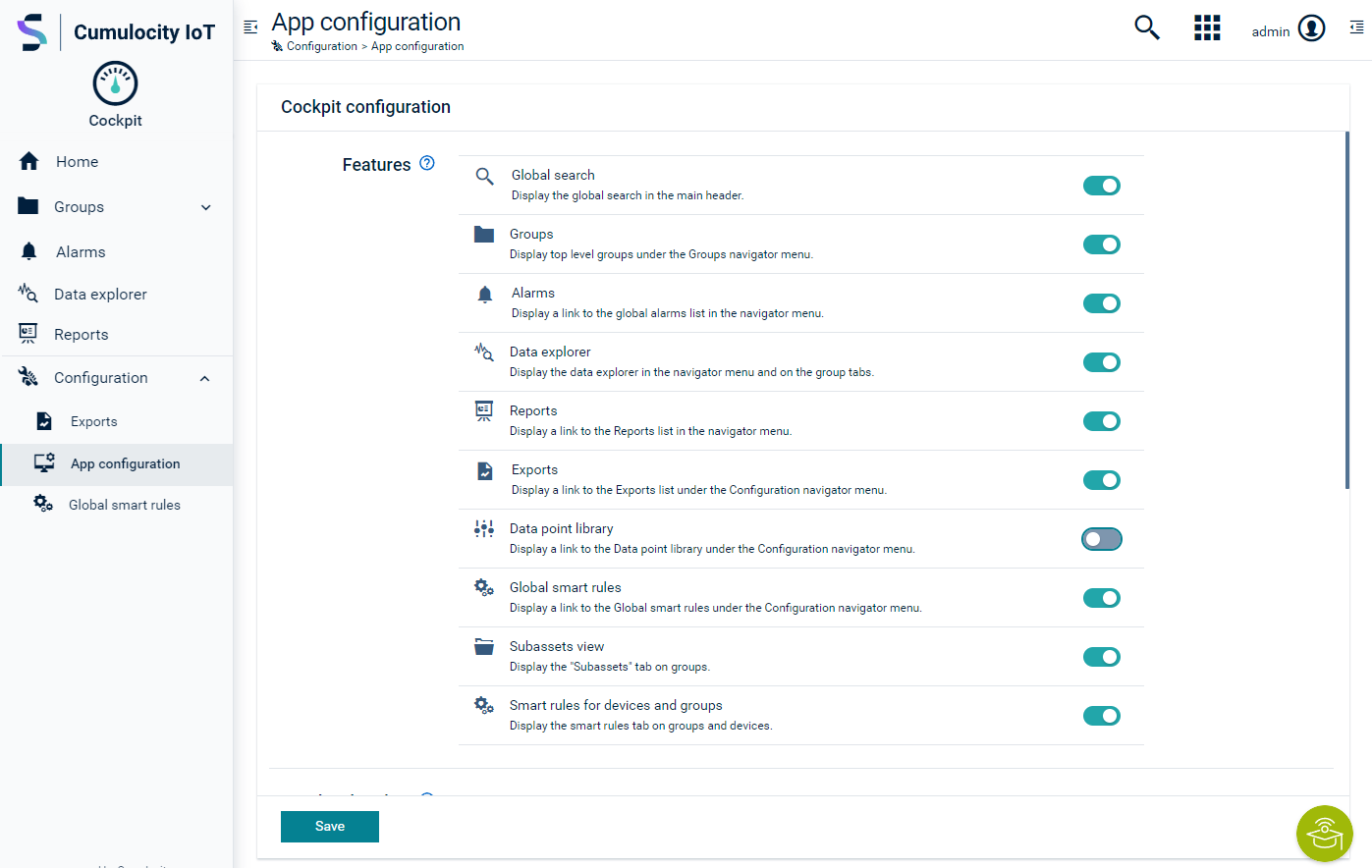Click the Reports feature icon
The width and height of the screenshot is (1372, 868).
coord(484,411)
